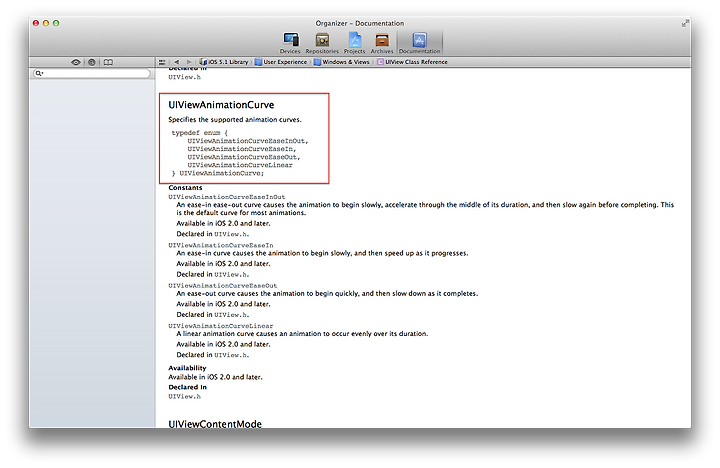This screenshot has width=720, height=468.
Task: Enter full screen mode for Organizer window
Action: click(685, 23)
